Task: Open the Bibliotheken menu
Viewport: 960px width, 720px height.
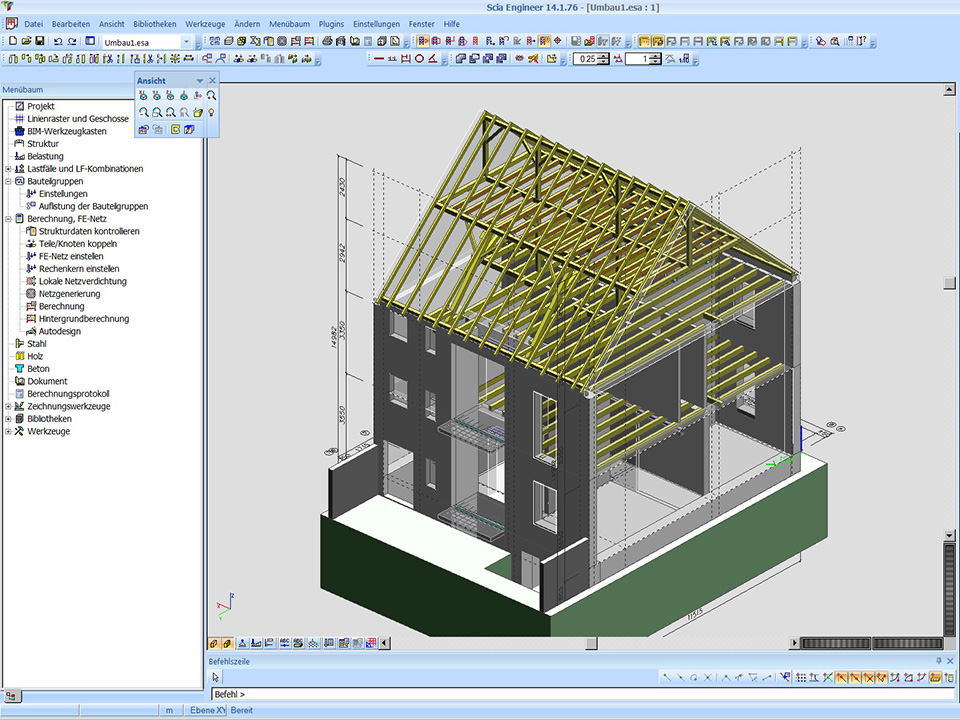Action: [154, 23]
